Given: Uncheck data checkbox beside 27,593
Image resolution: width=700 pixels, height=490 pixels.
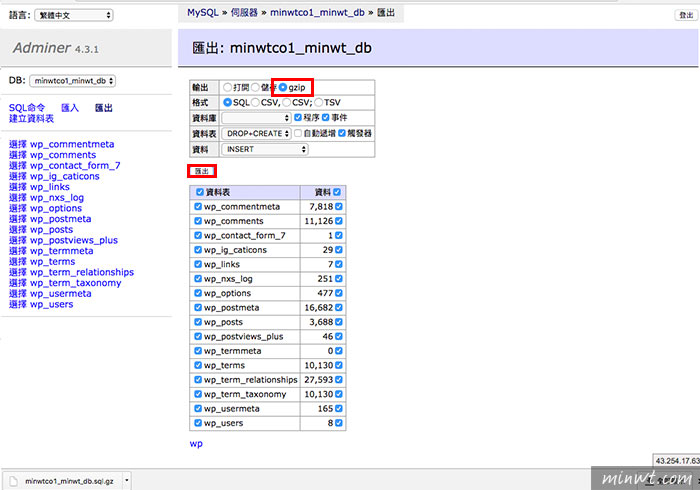Looking at the screenshot, I should click(x=339, y=380).
